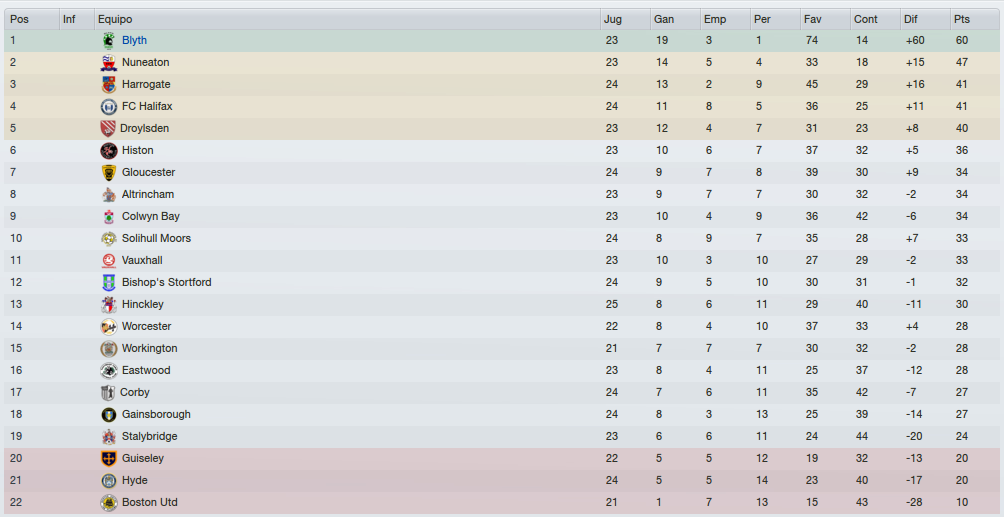Open the Droylsden crest icon
Viewport: 1004px width, 517px height.
[x=108, y=128]
